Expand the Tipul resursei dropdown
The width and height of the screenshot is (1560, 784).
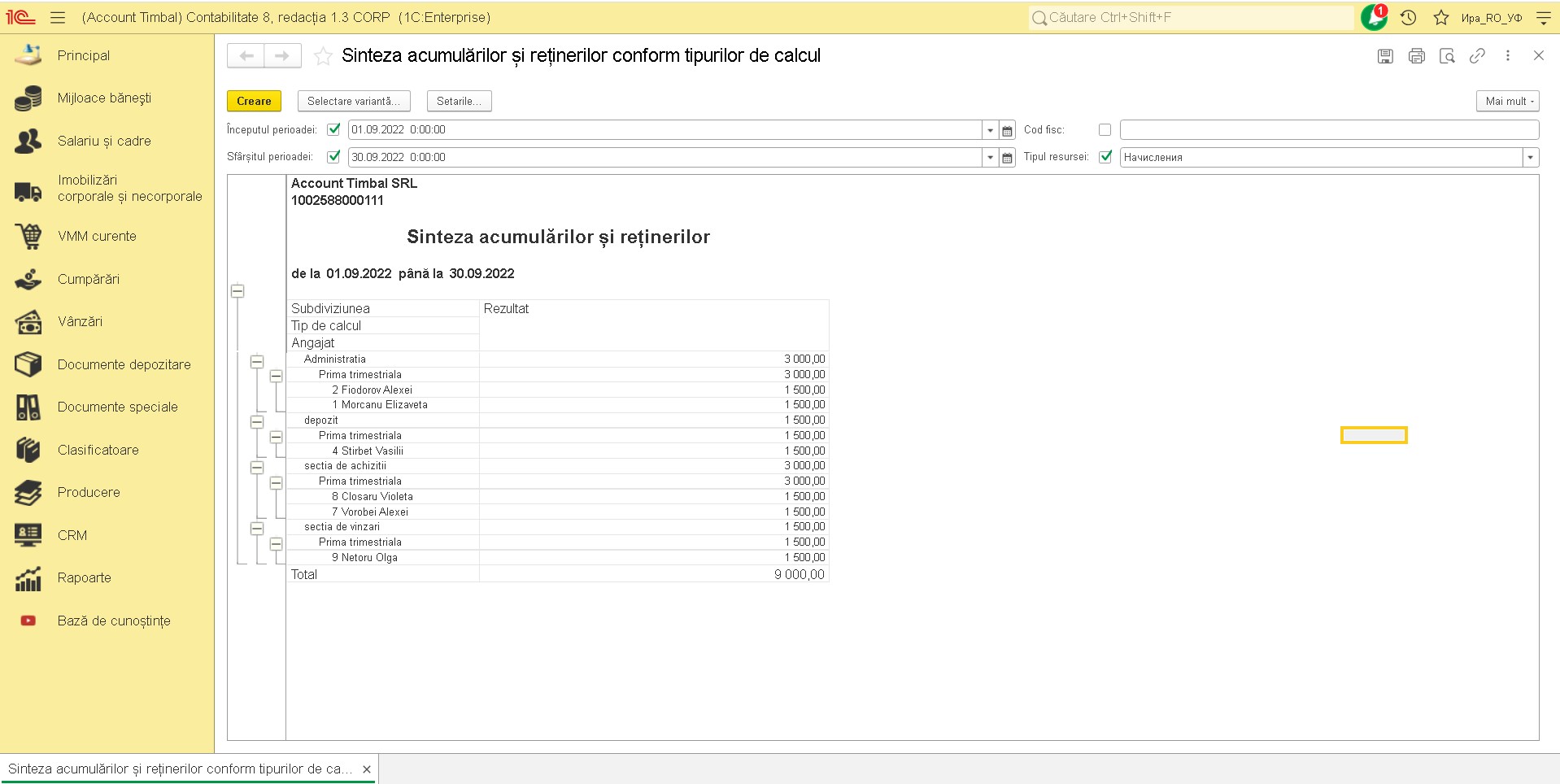[x=1531, y=157]
